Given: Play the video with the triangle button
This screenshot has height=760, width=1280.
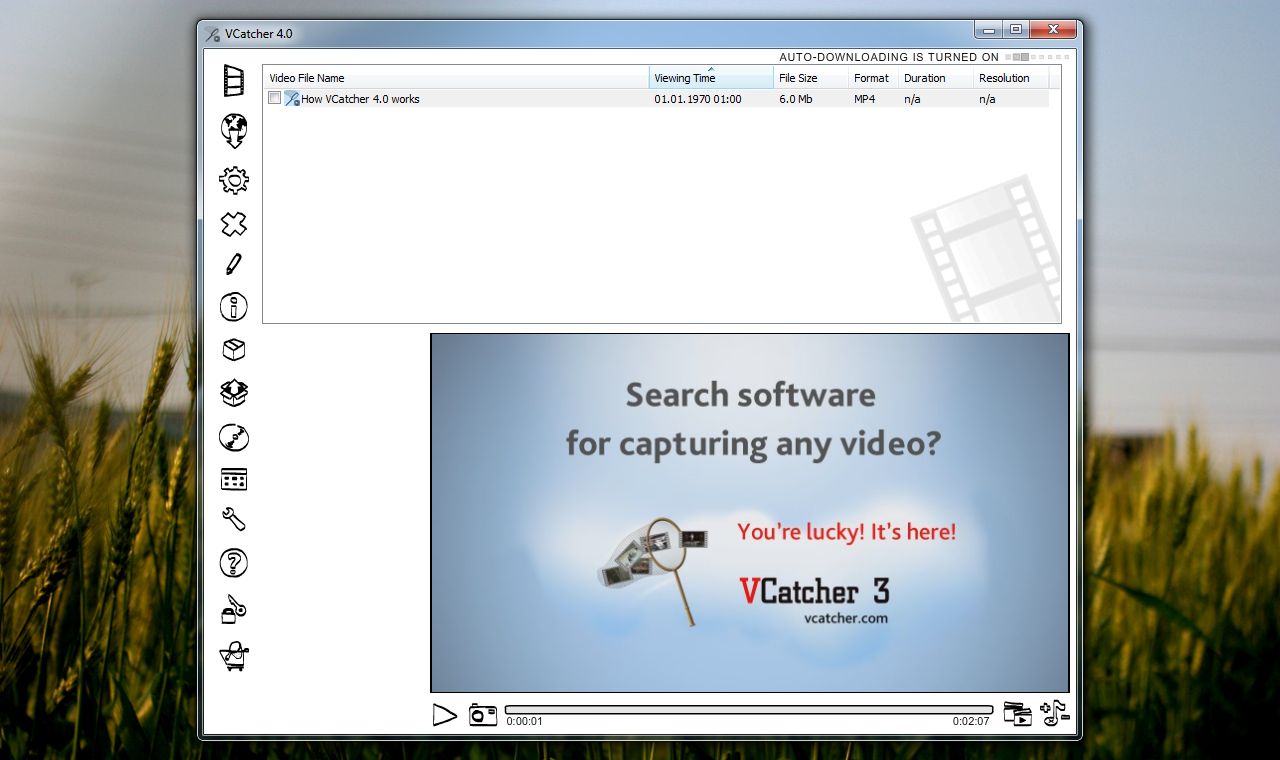Looking at the screenshot, I should [444, 714].
